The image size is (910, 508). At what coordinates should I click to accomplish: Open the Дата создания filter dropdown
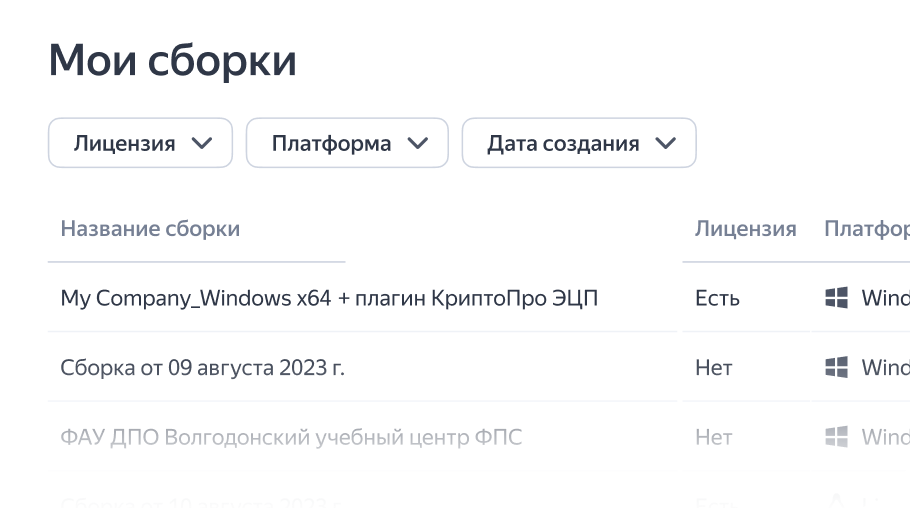578,143
